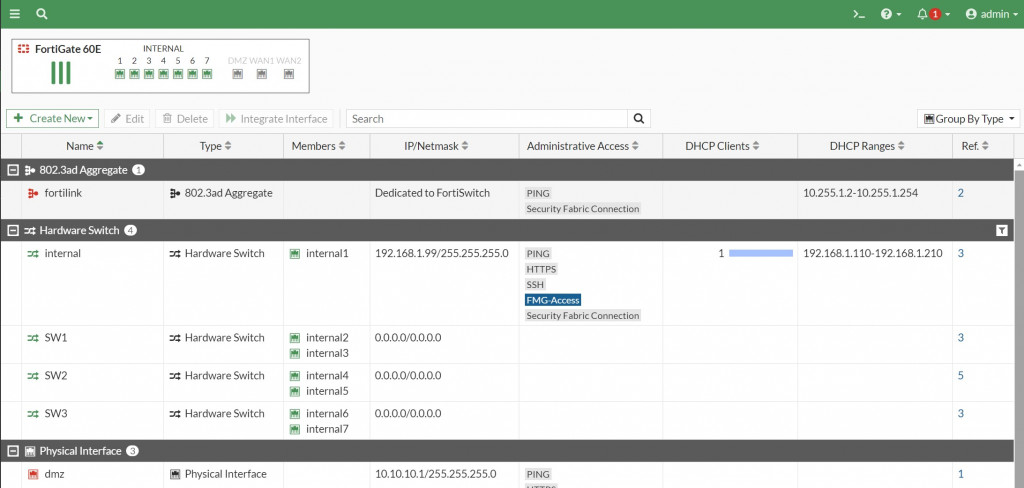Click the Edit button
Viewport: 1024px width, 488px height.
[127, 118]
